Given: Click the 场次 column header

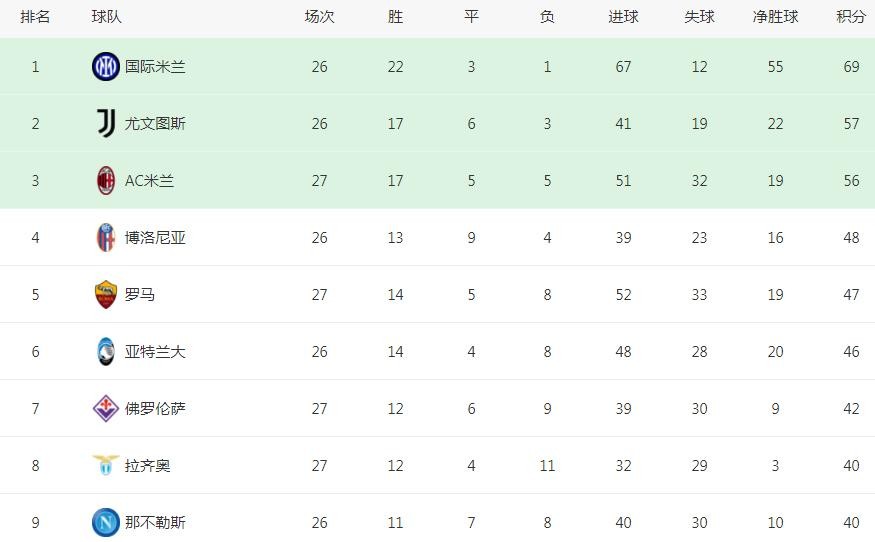Looking at the screenshot, I should point(319,17).
